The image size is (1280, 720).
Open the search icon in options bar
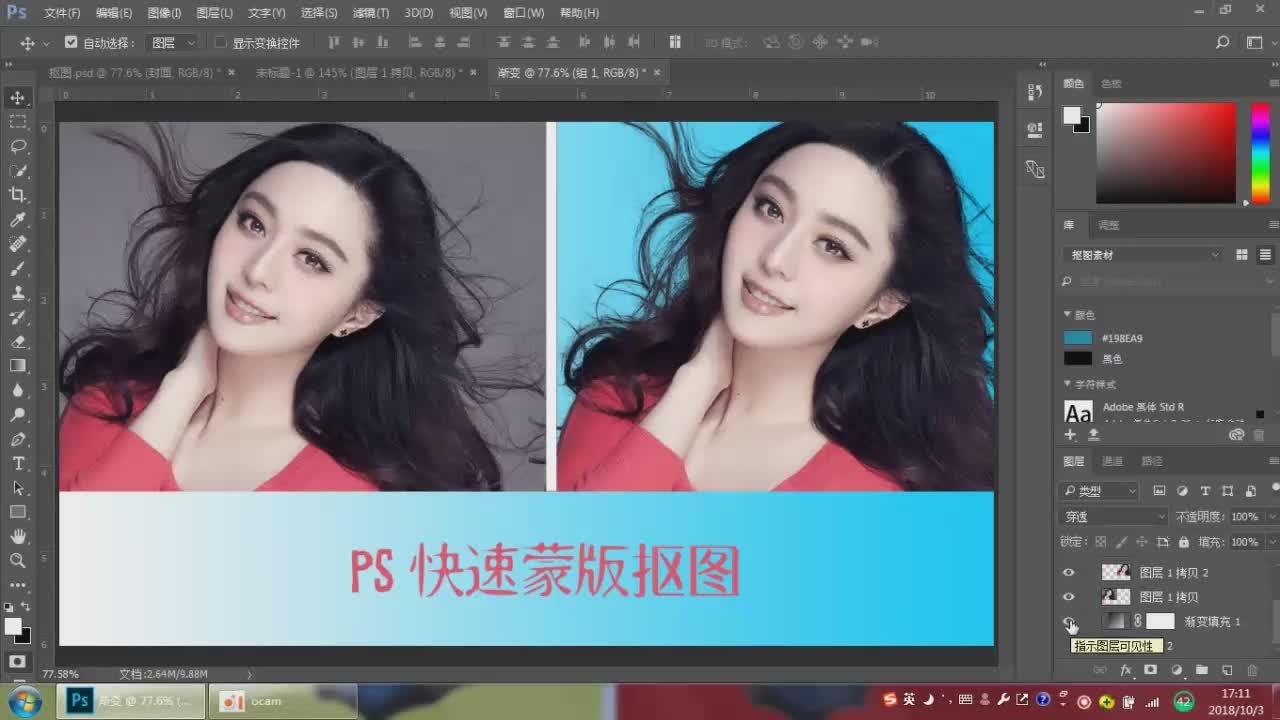point(1222,42)
